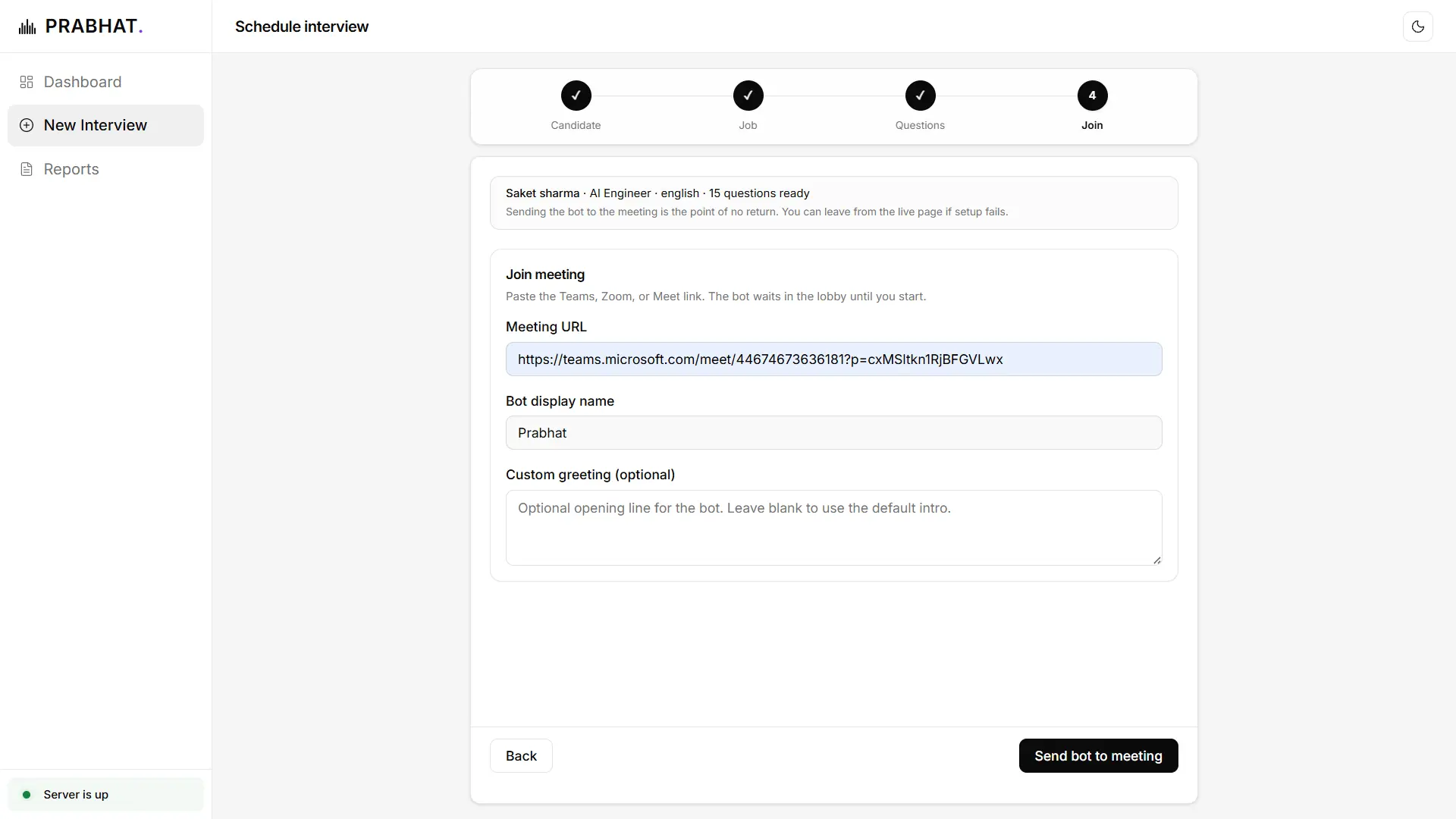This screenshot has width=1456, height=819.
Task: Focus the Meeting URL field
Action: coord(833,359)
